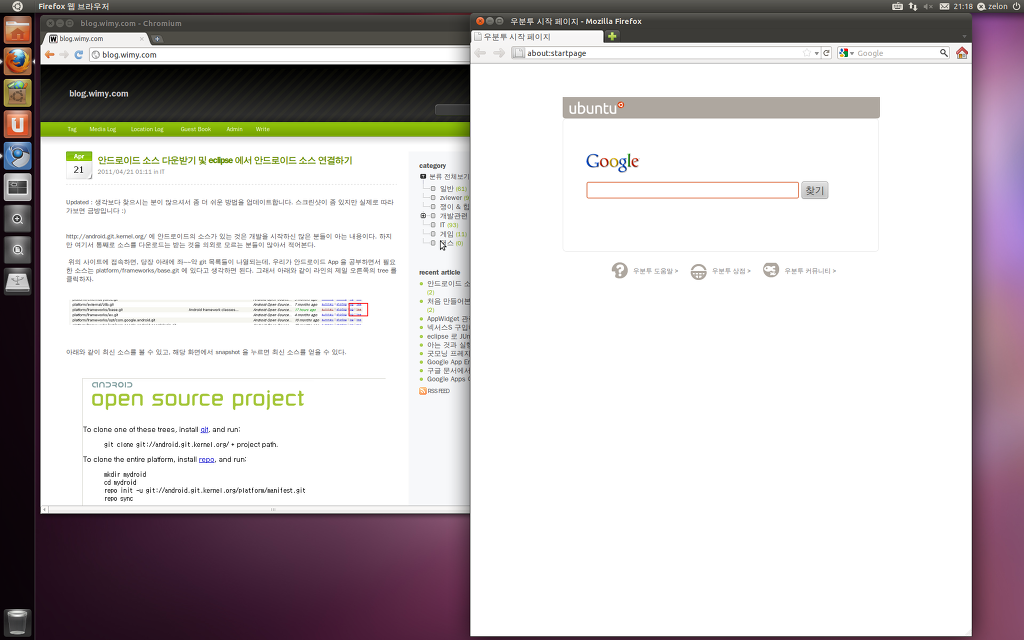Open the Home Folder launcher icon

(18, 31)
